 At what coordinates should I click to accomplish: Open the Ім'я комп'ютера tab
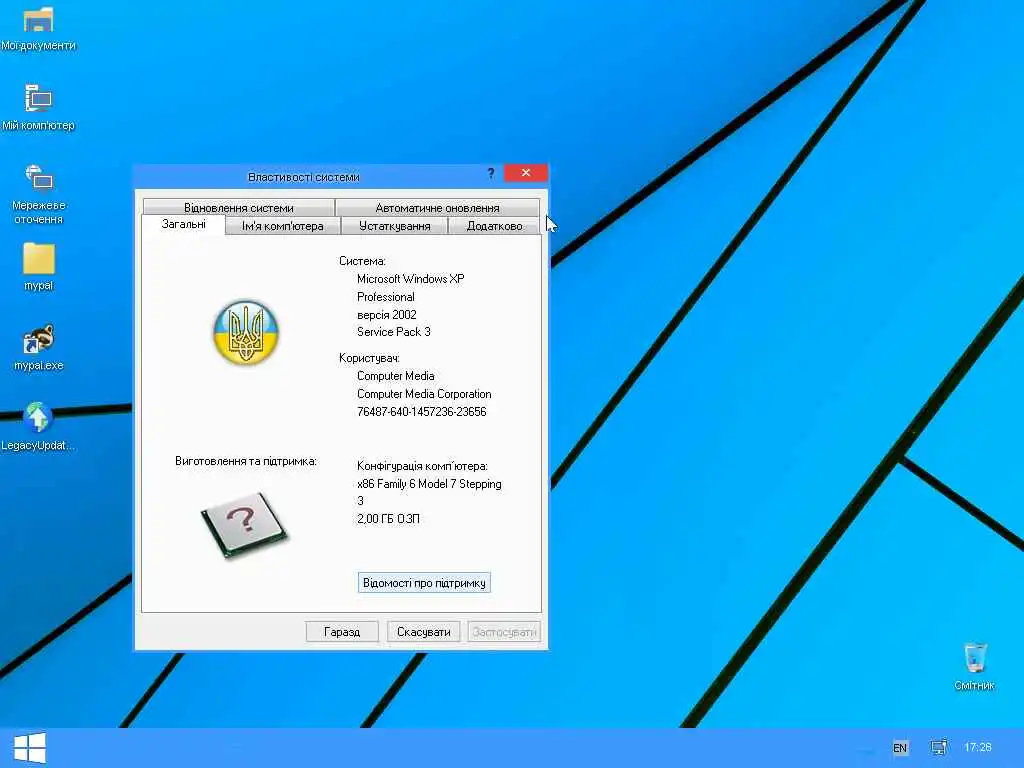point(283,226)
